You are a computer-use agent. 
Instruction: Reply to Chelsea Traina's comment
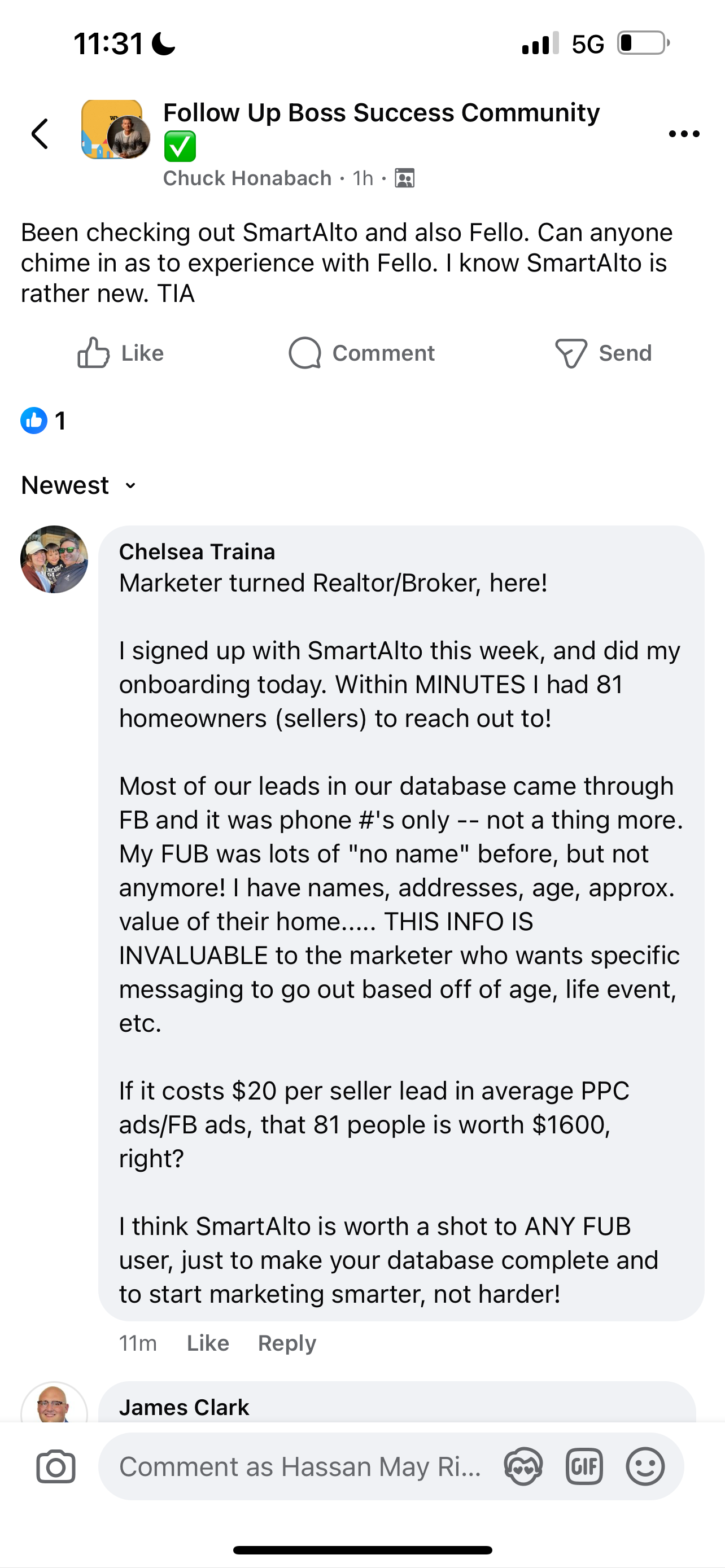click(x=287, y=1343)
